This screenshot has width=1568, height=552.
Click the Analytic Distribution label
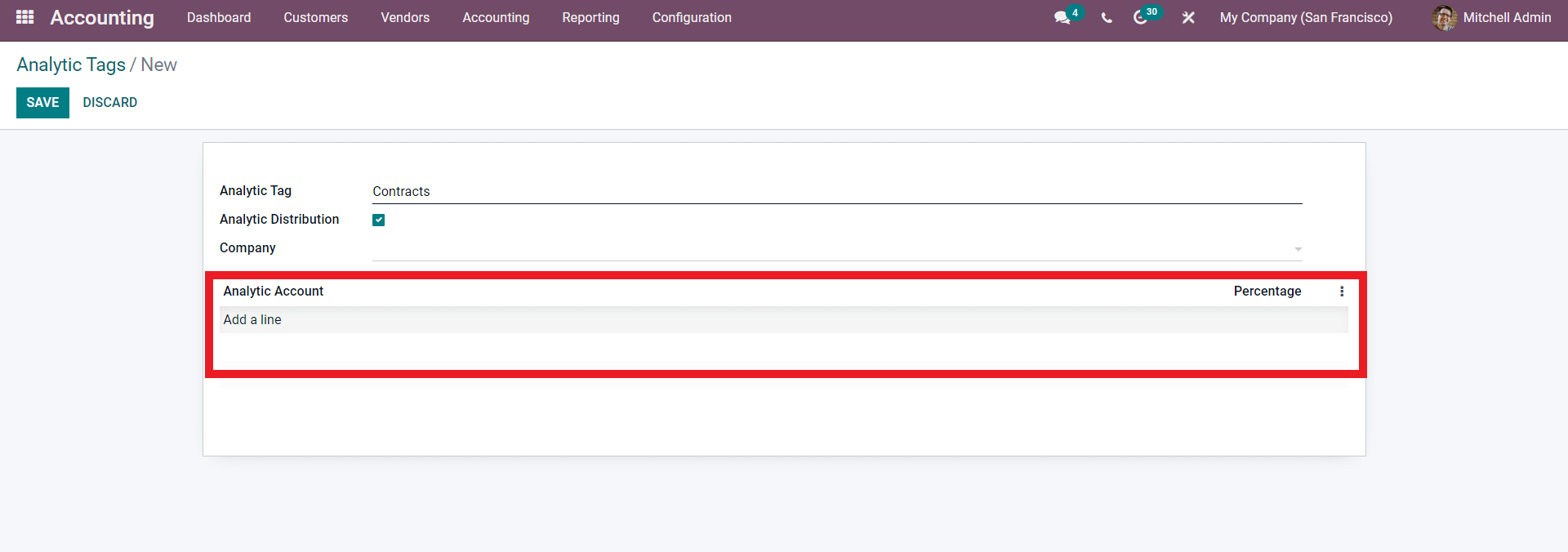(x=279, y=220)
